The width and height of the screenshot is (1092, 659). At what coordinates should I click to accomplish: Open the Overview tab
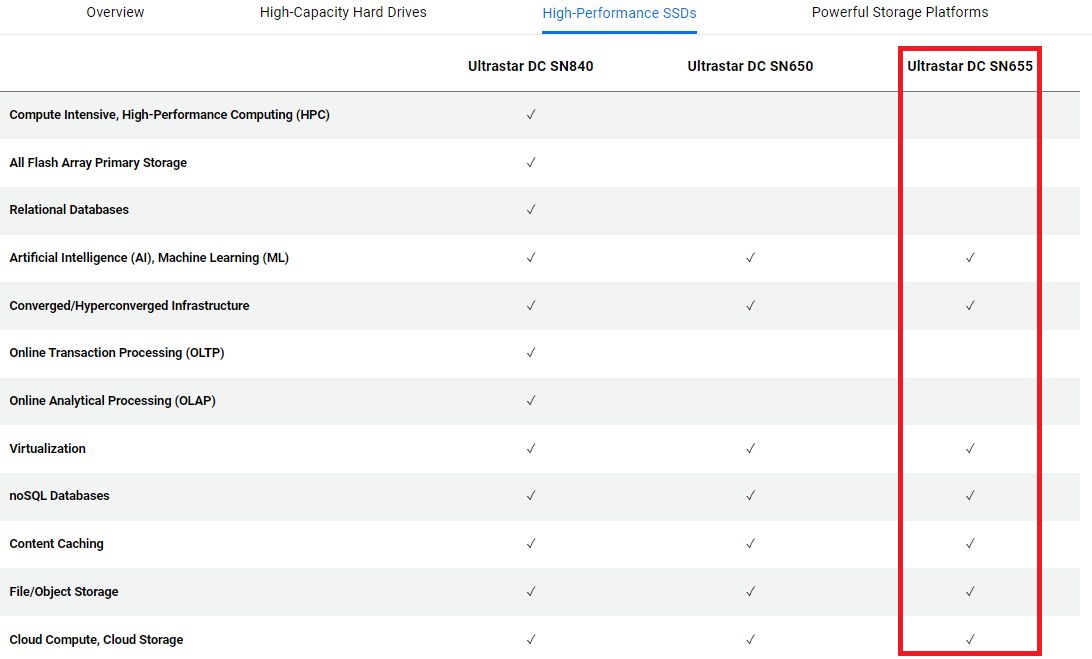point(115,13)
